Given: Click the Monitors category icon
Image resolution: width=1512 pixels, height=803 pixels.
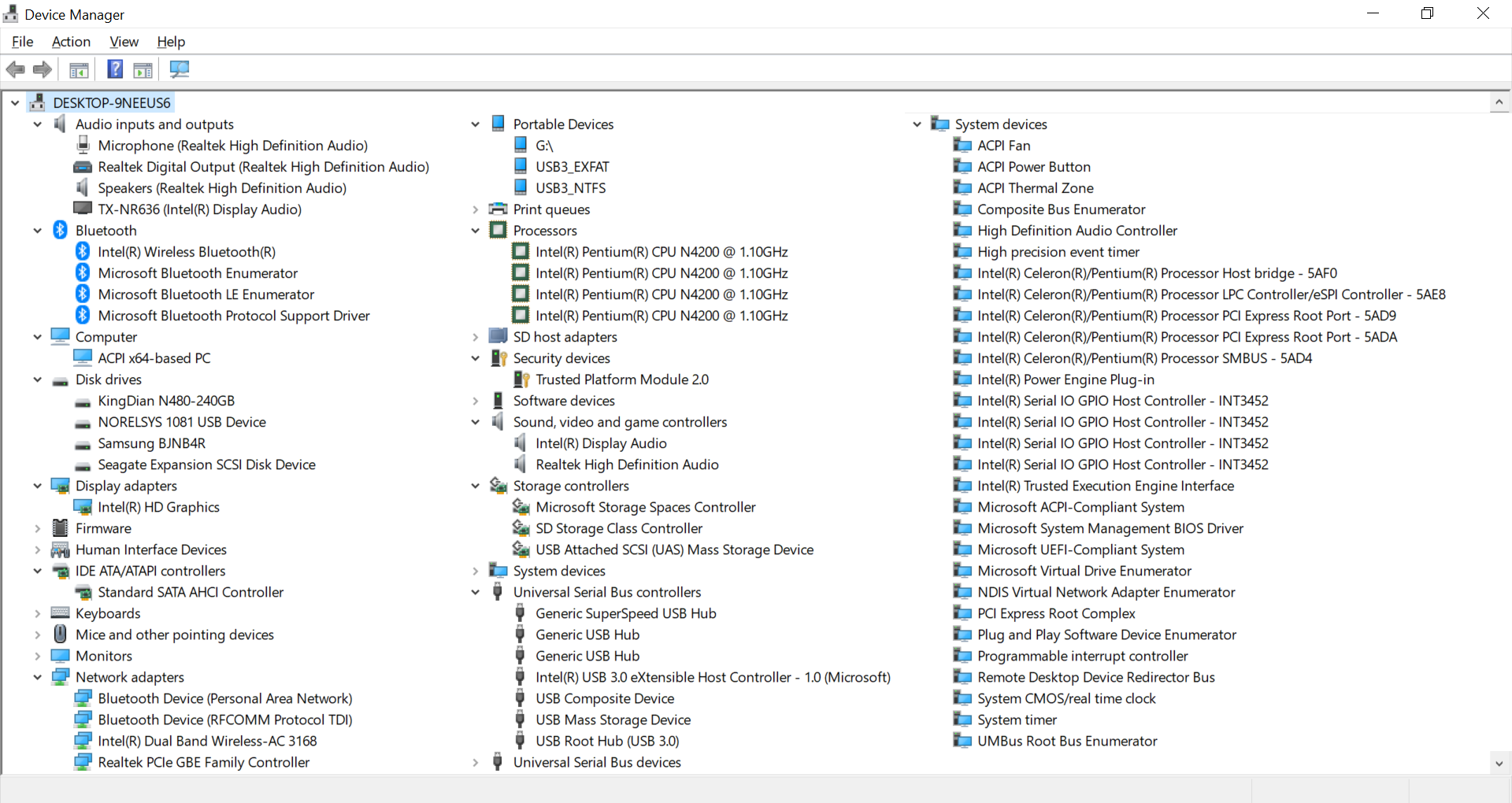Looking at the screenshot, I should [61, 655].
